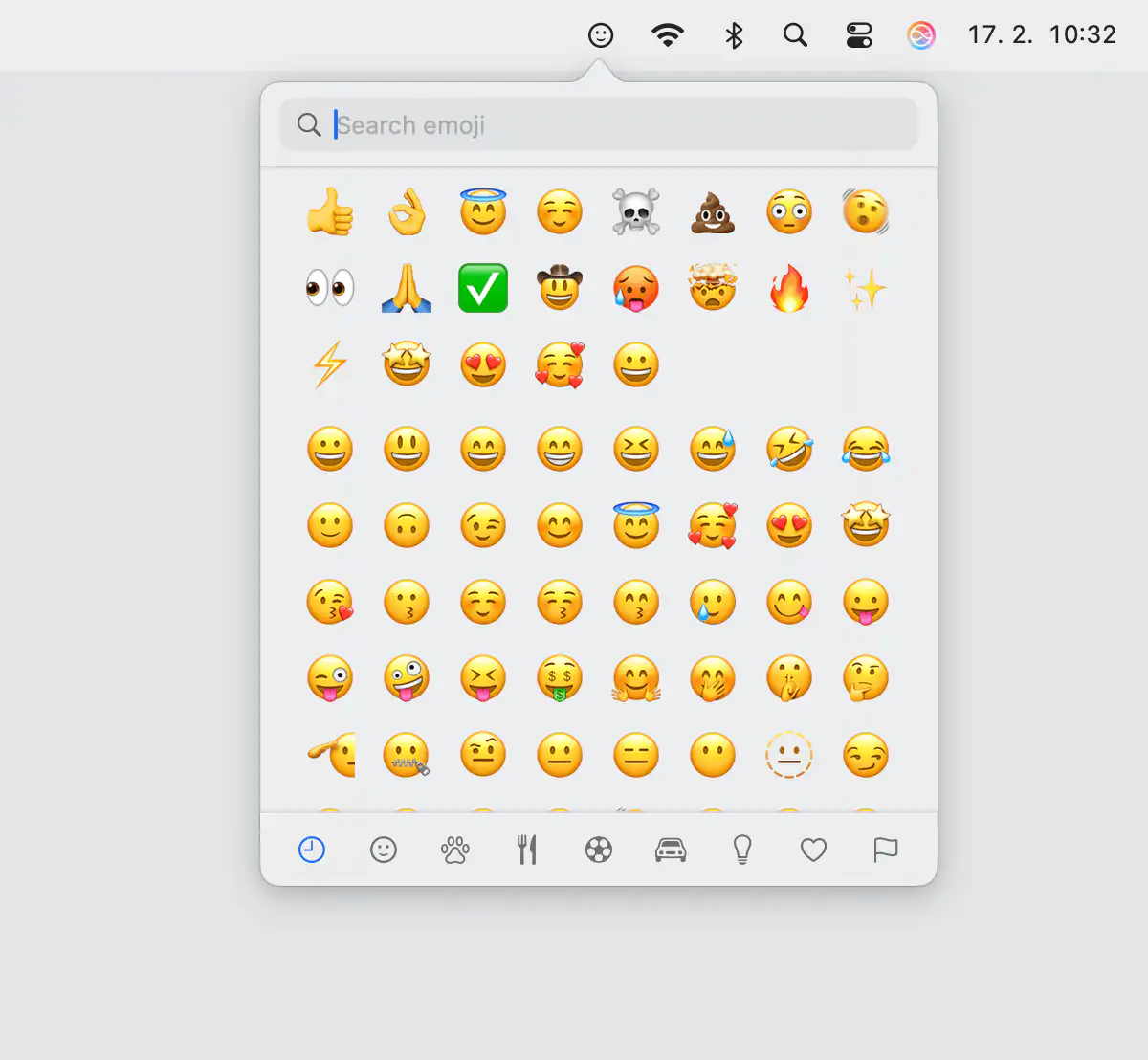This screenshot has width=1148, height=1060.
Task: Open the Travel & Places car tab
Action: tap(671, 850)
